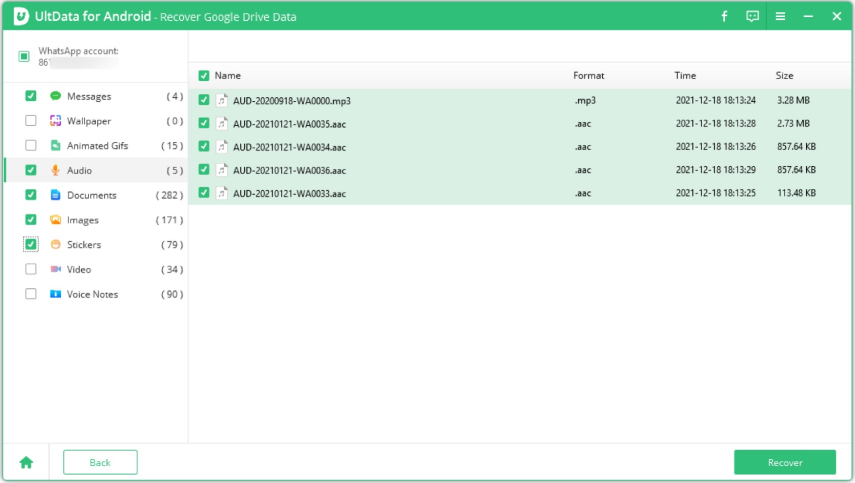The image size is (855, 483).
Task: Click time cell 2021-12-18 18:13:28
Action: tap(715, 124)
